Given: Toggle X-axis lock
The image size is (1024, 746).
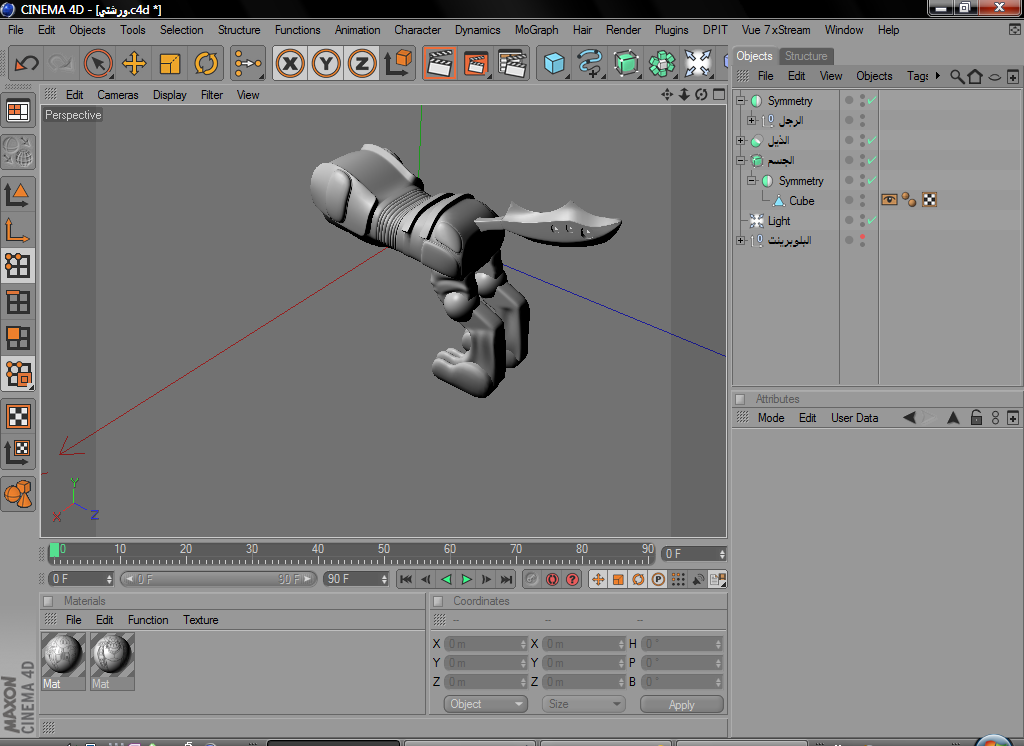Looking at the screenshot, I should pyautogui.click(x=290, y=64).
